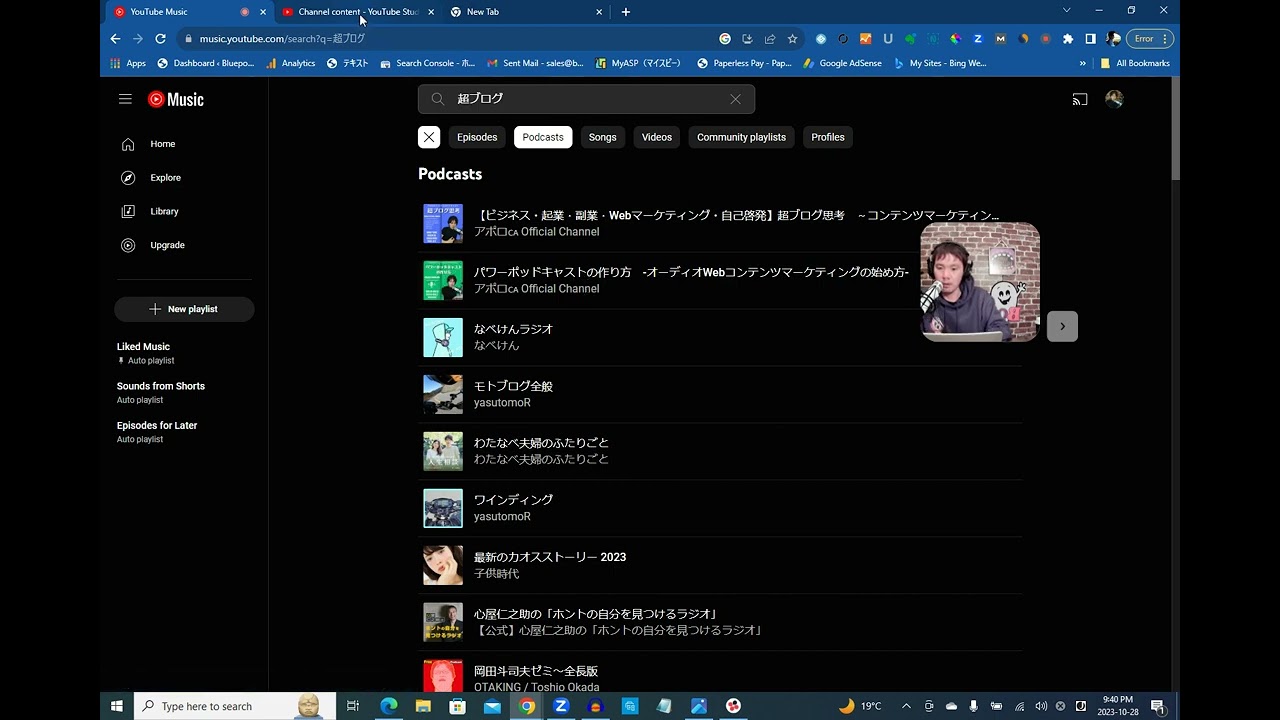Viewport: 1280px width, 720px height.
Task: Open the Apps bookmarks shortcut
Action: [x=128, y=63]
